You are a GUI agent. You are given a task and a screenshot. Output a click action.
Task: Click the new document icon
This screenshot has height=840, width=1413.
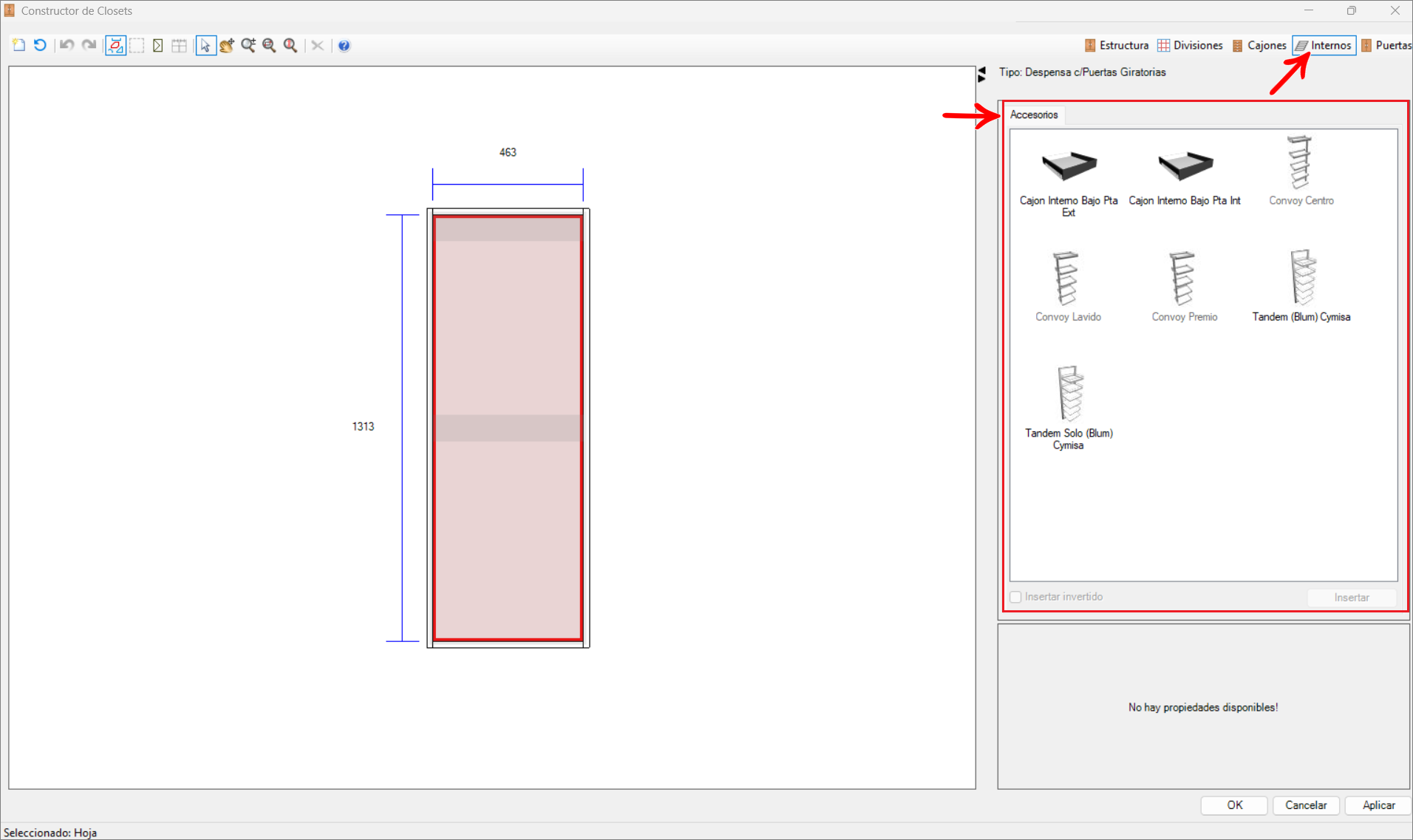[18, 44]
